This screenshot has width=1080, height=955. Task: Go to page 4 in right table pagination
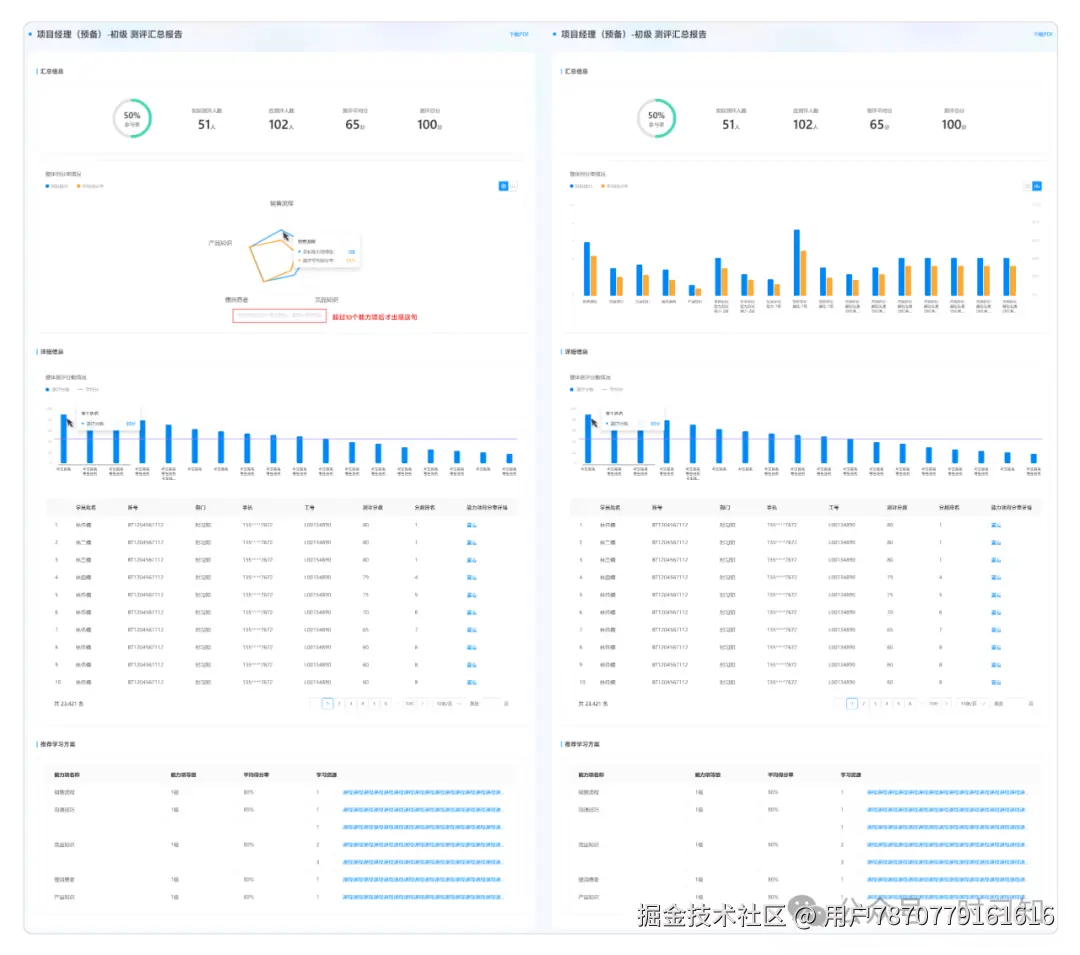[x=887, y=704]
